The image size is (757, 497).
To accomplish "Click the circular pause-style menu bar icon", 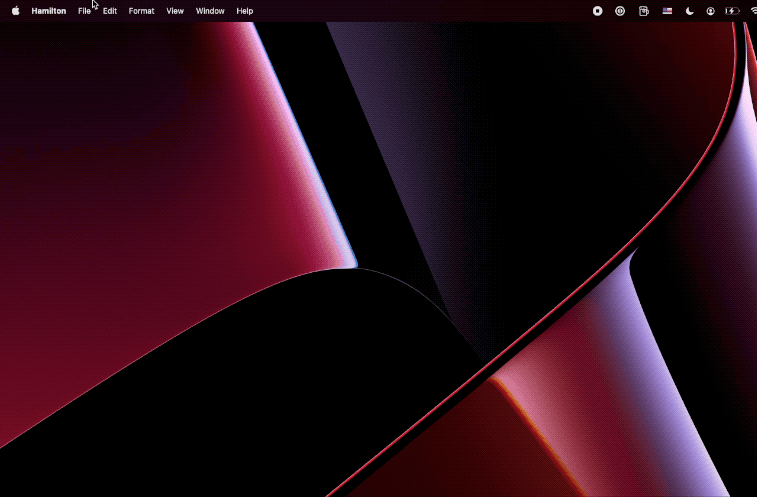I will point(620,11).
